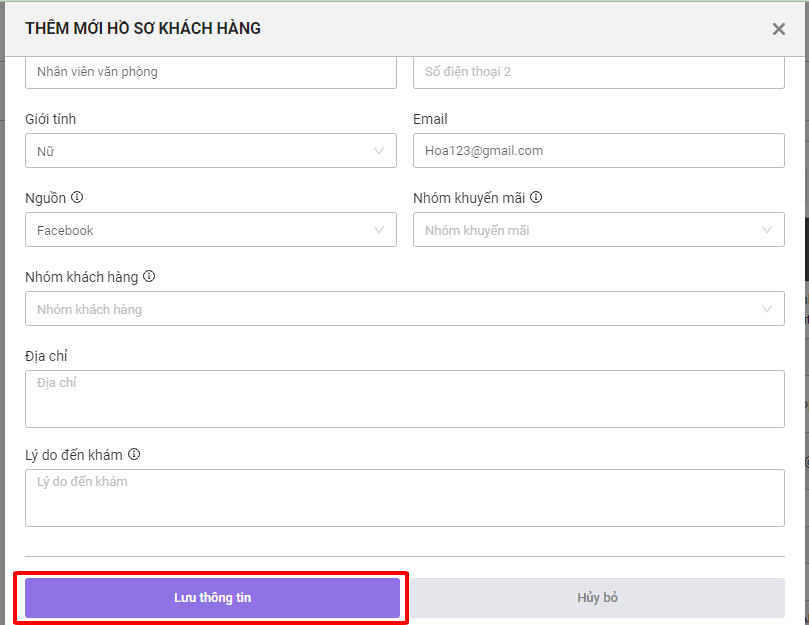Cancel with the Hủy bỏ button
This screenshot has width=809, height=625.
click(x=597, y=598)
